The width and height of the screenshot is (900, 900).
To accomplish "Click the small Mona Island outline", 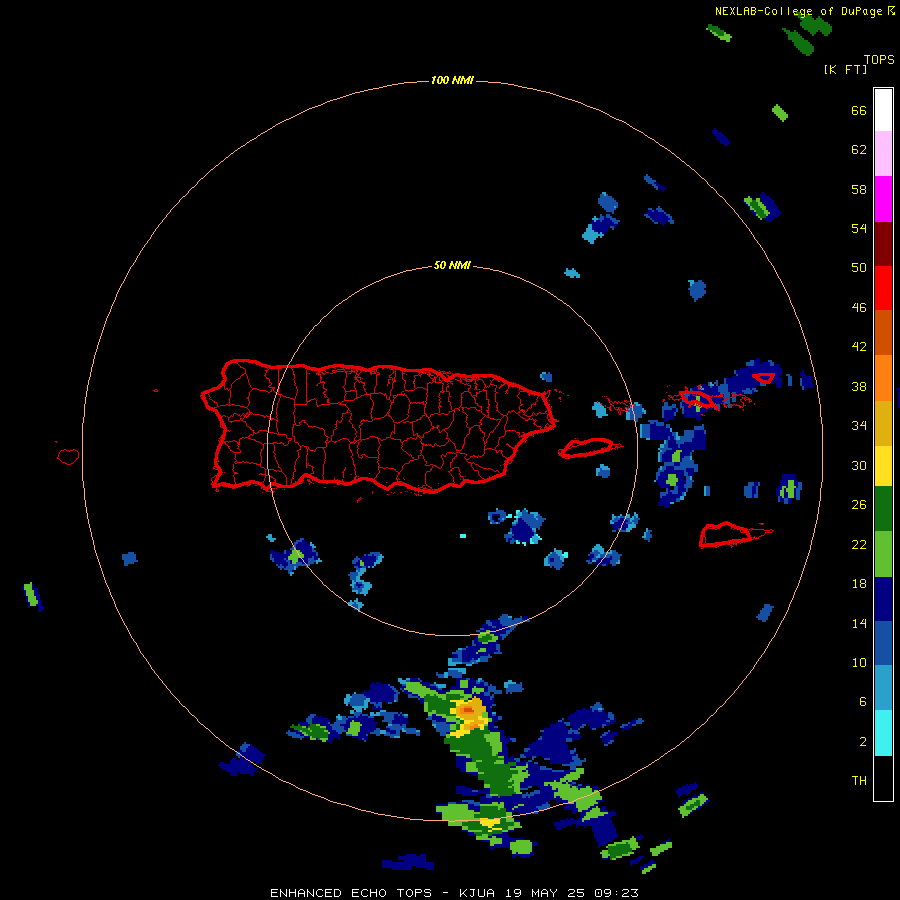I will tap(68, 456).
